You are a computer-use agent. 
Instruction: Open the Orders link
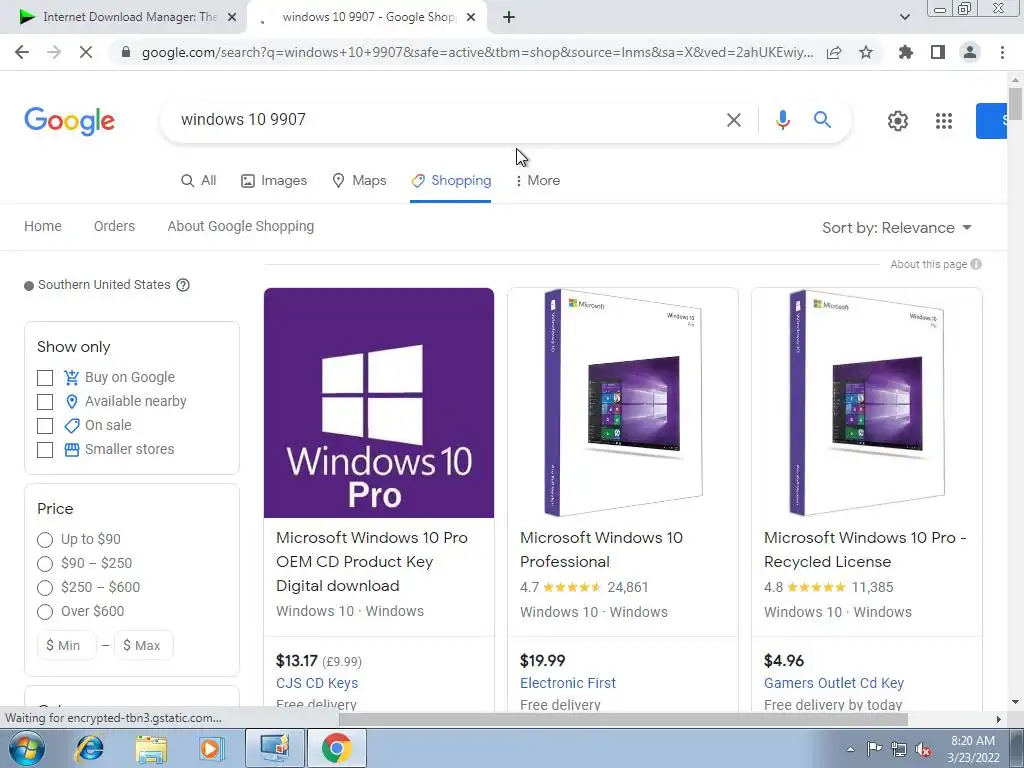point(114,226)
